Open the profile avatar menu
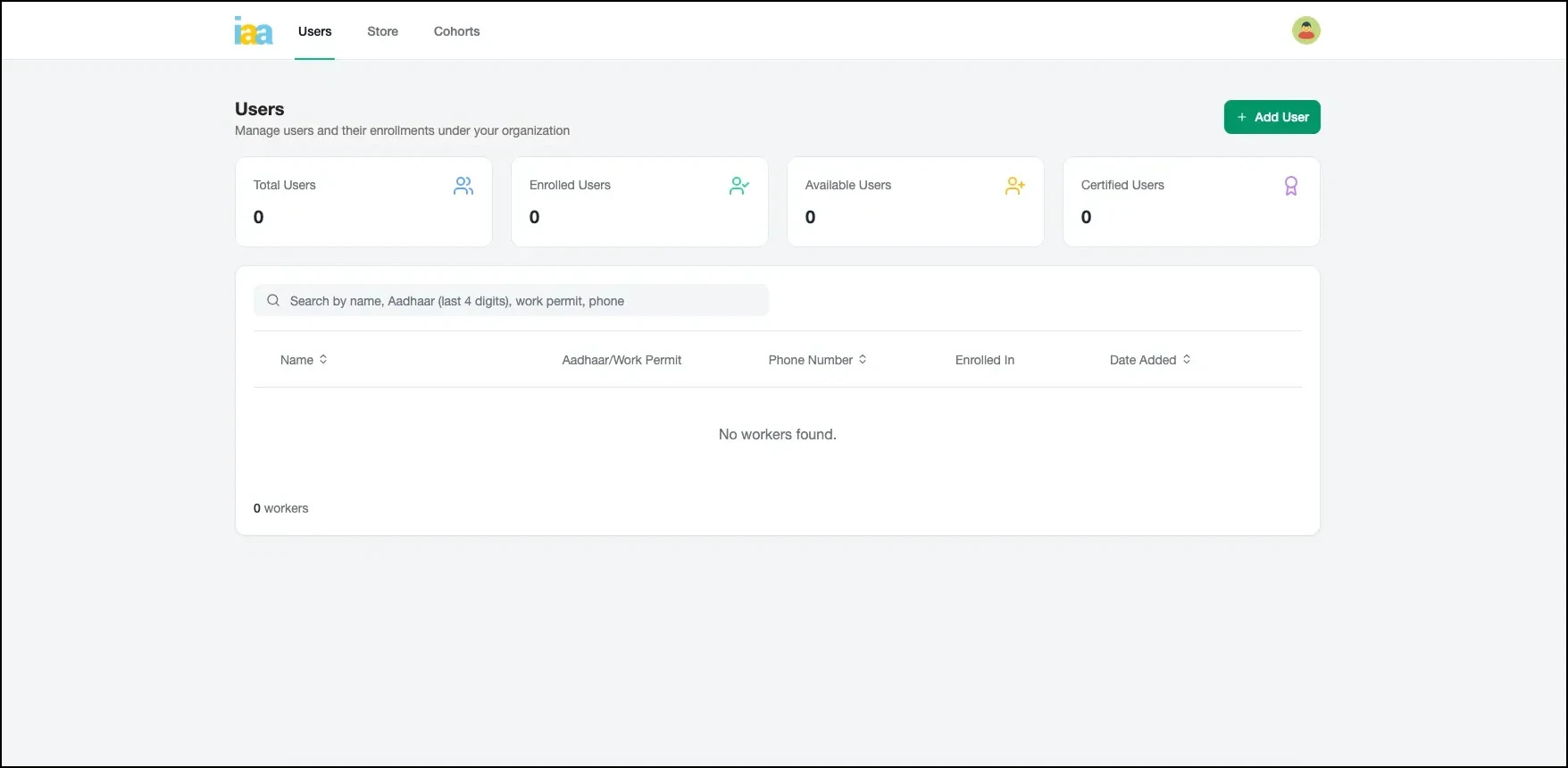This screenshot has height=768, width=1568. [1305, 30]
